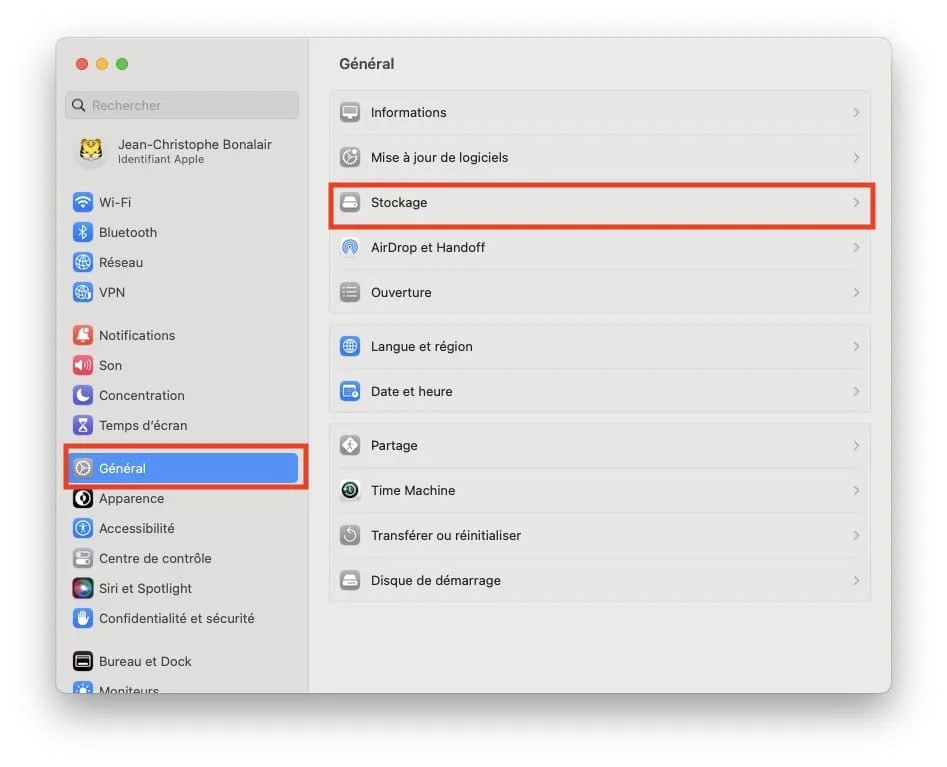Click the Disque de démarrage icon

350,580
